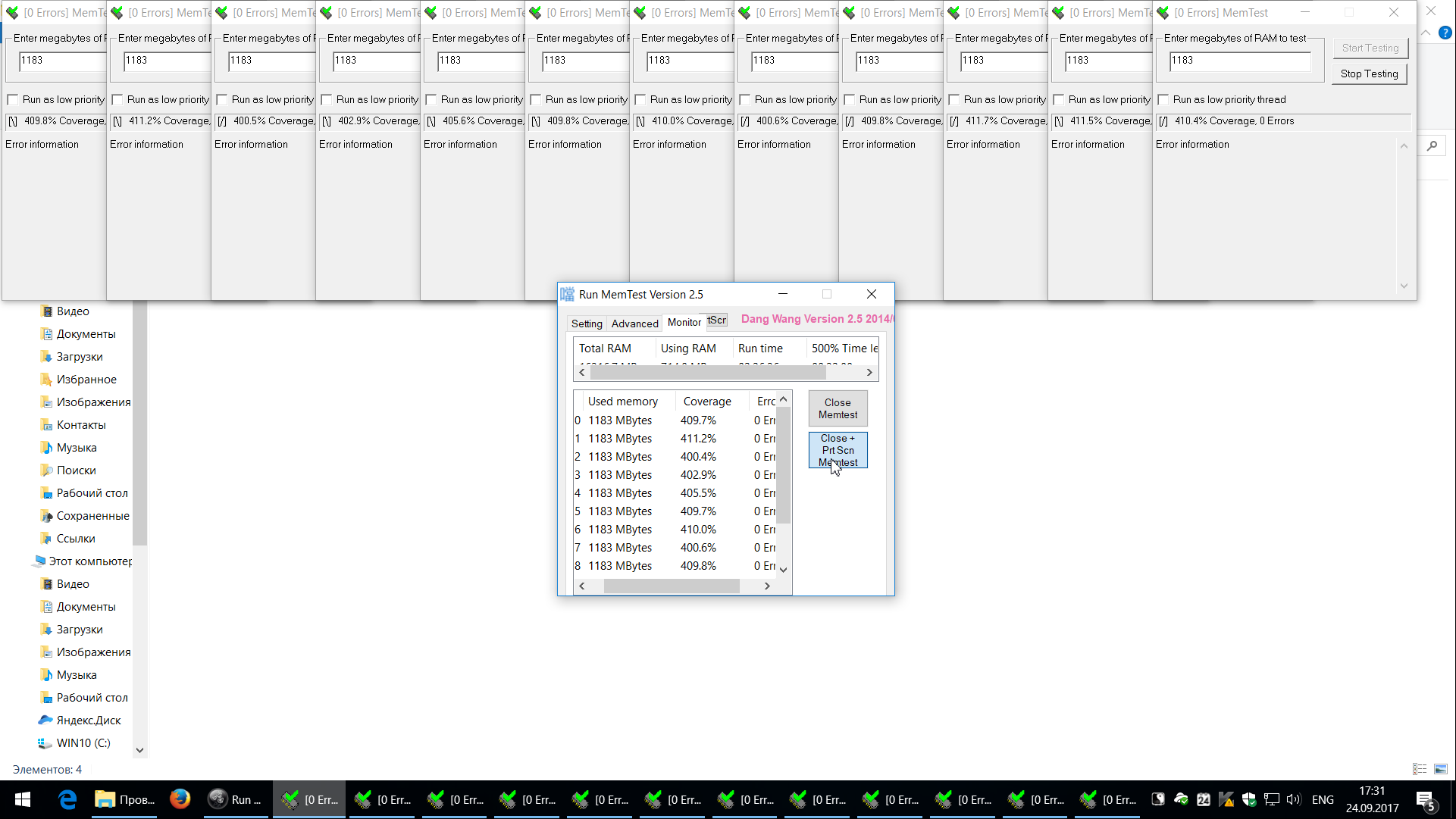Click the megabytes of RAM input field
This screenshot has height=819, width=1456.
pos(1239,61)
